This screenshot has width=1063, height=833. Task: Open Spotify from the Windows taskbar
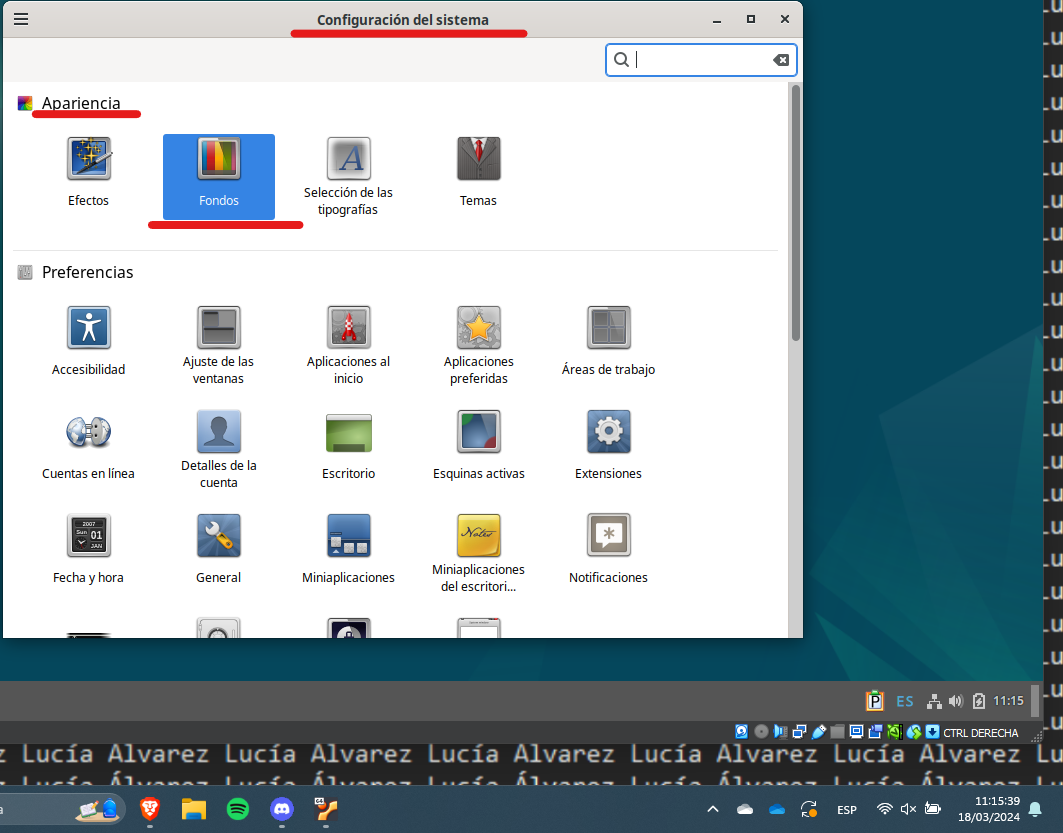coord(238,809)
